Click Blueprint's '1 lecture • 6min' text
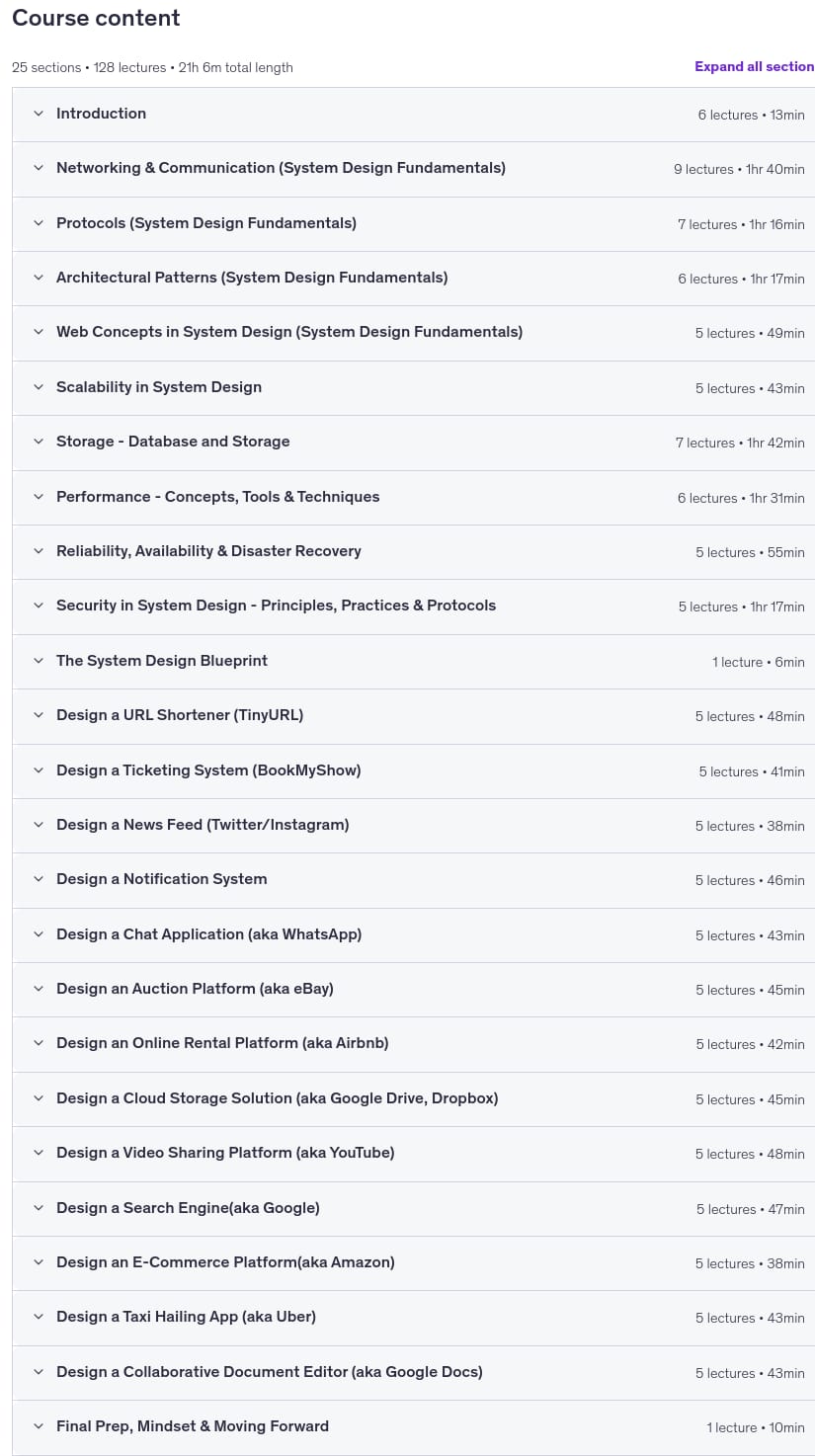The image size is (815, 1456). coord(759,663)
